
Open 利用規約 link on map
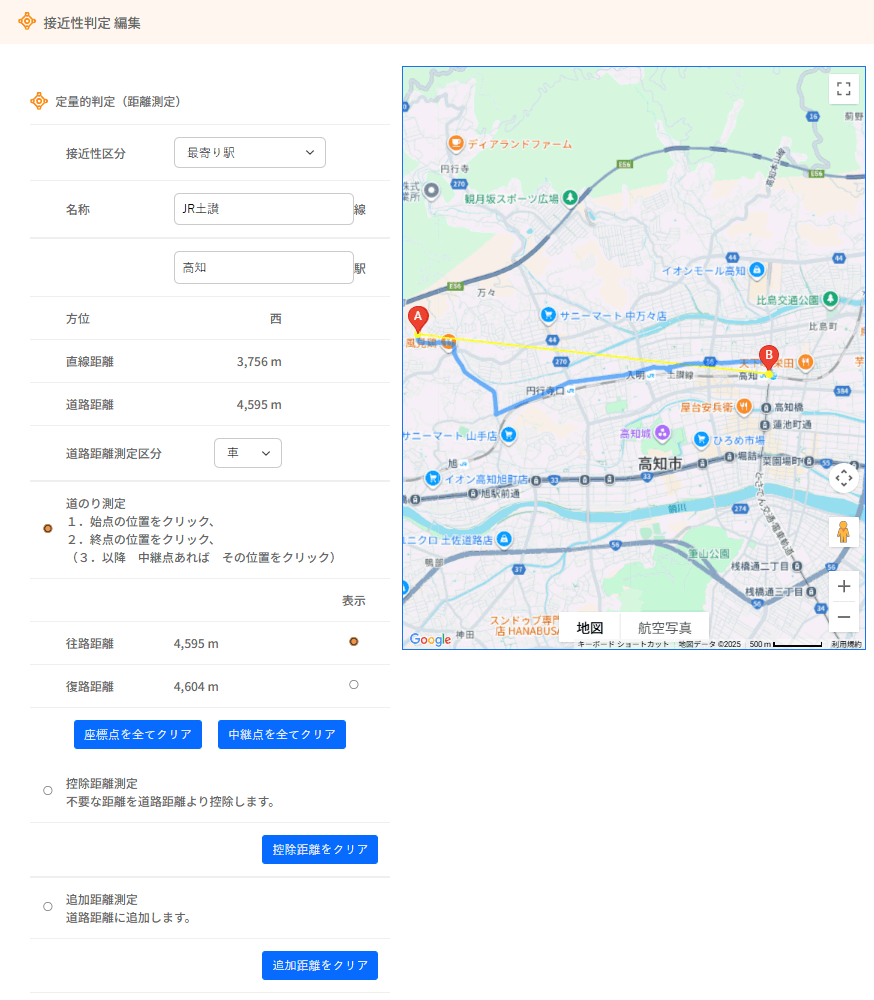(846, 644)
